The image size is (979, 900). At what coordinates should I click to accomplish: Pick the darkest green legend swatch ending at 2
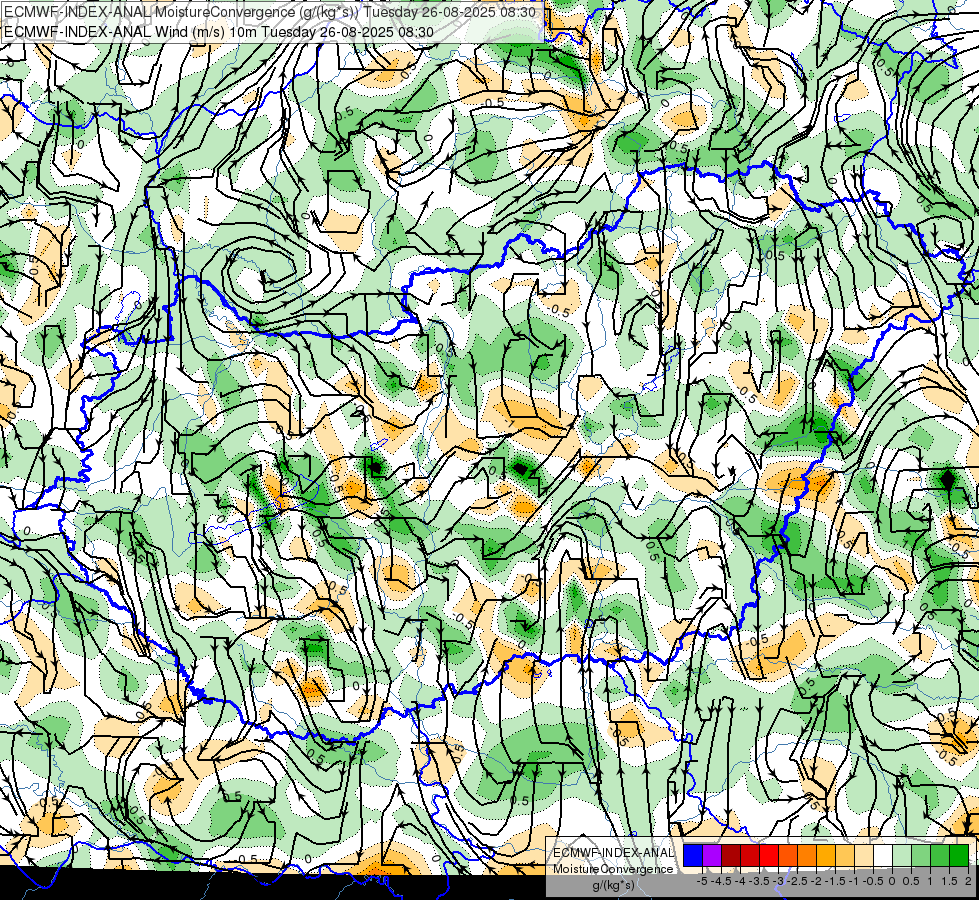click(959, 855)
